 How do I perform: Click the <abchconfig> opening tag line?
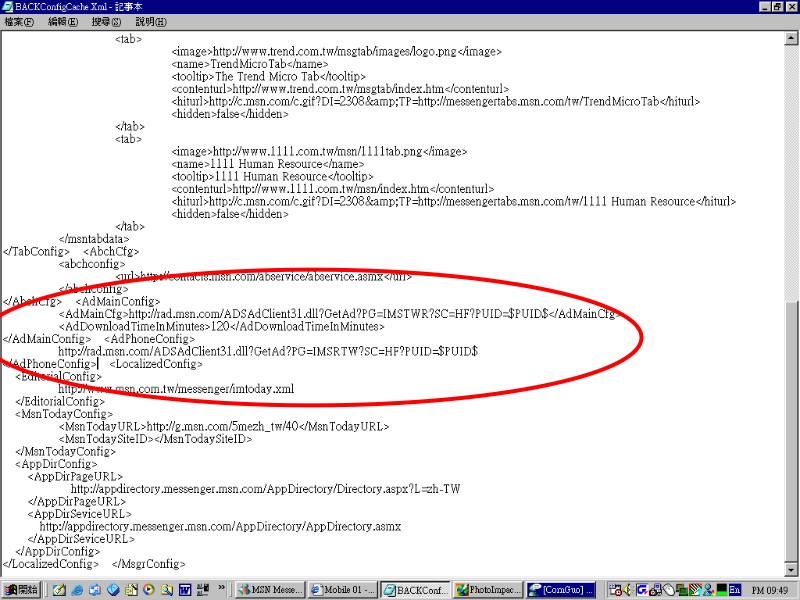[92, 264]
